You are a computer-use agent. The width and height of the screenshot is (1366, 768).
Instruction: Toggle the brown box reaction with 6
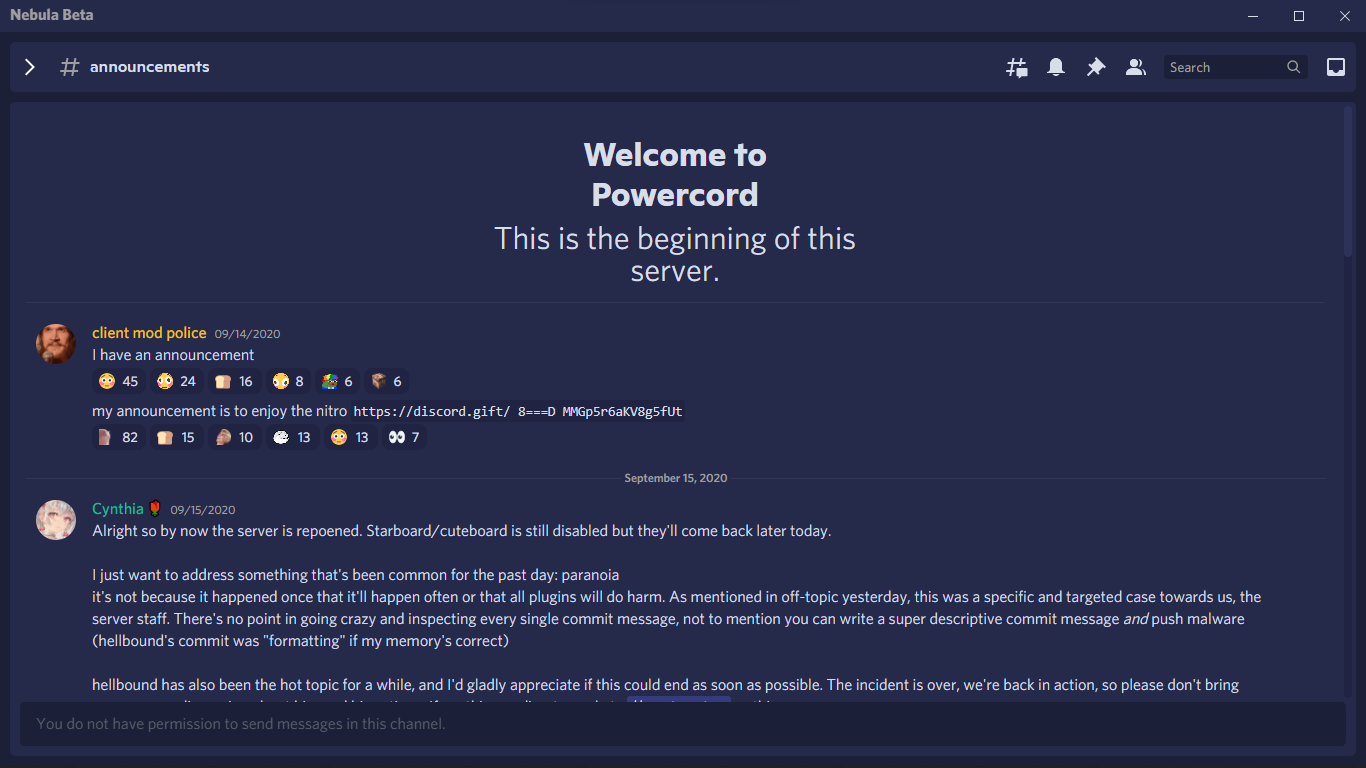tap(386, 381)
